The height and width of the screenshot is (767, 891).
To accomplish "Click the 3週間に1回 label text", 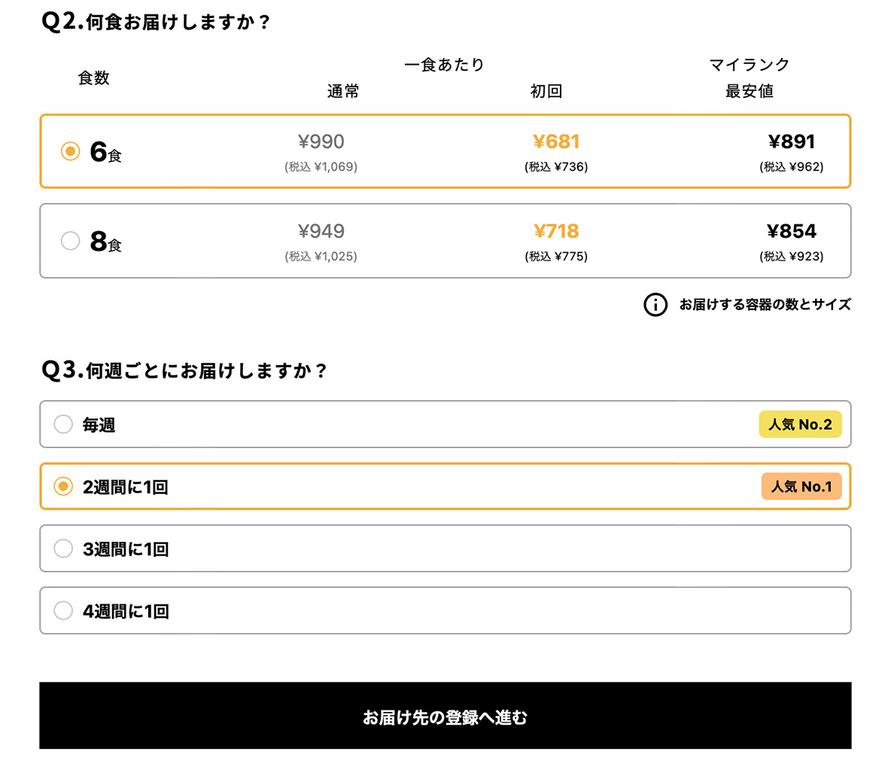I will (x=125, y=549).
